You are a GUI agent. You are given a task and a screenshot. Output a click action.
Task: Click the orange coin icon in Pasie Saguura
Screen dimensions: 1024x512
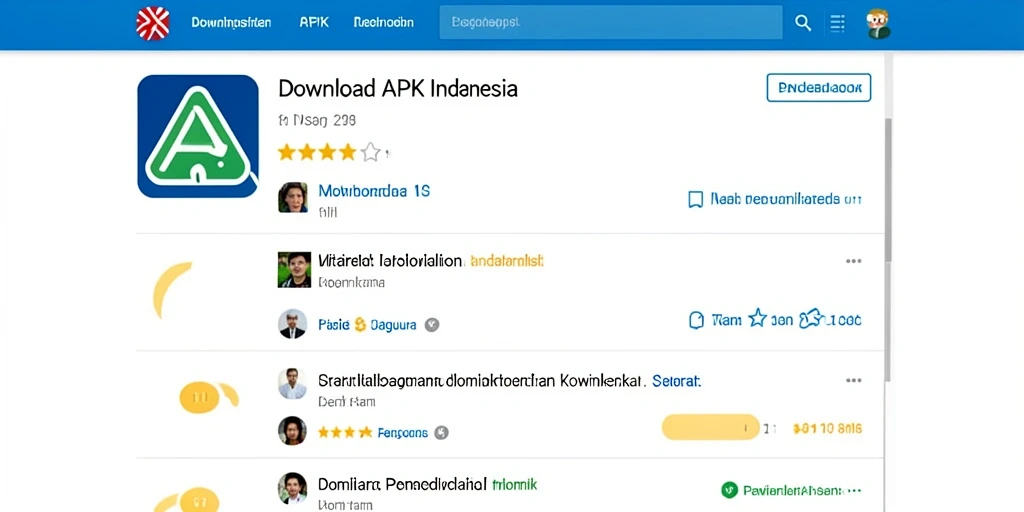tap(360, 324)
